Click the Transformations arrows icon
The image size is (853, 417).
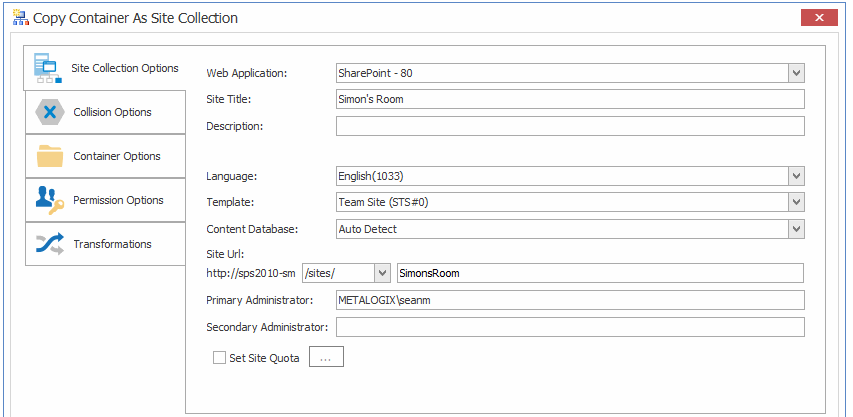[50, 244]
